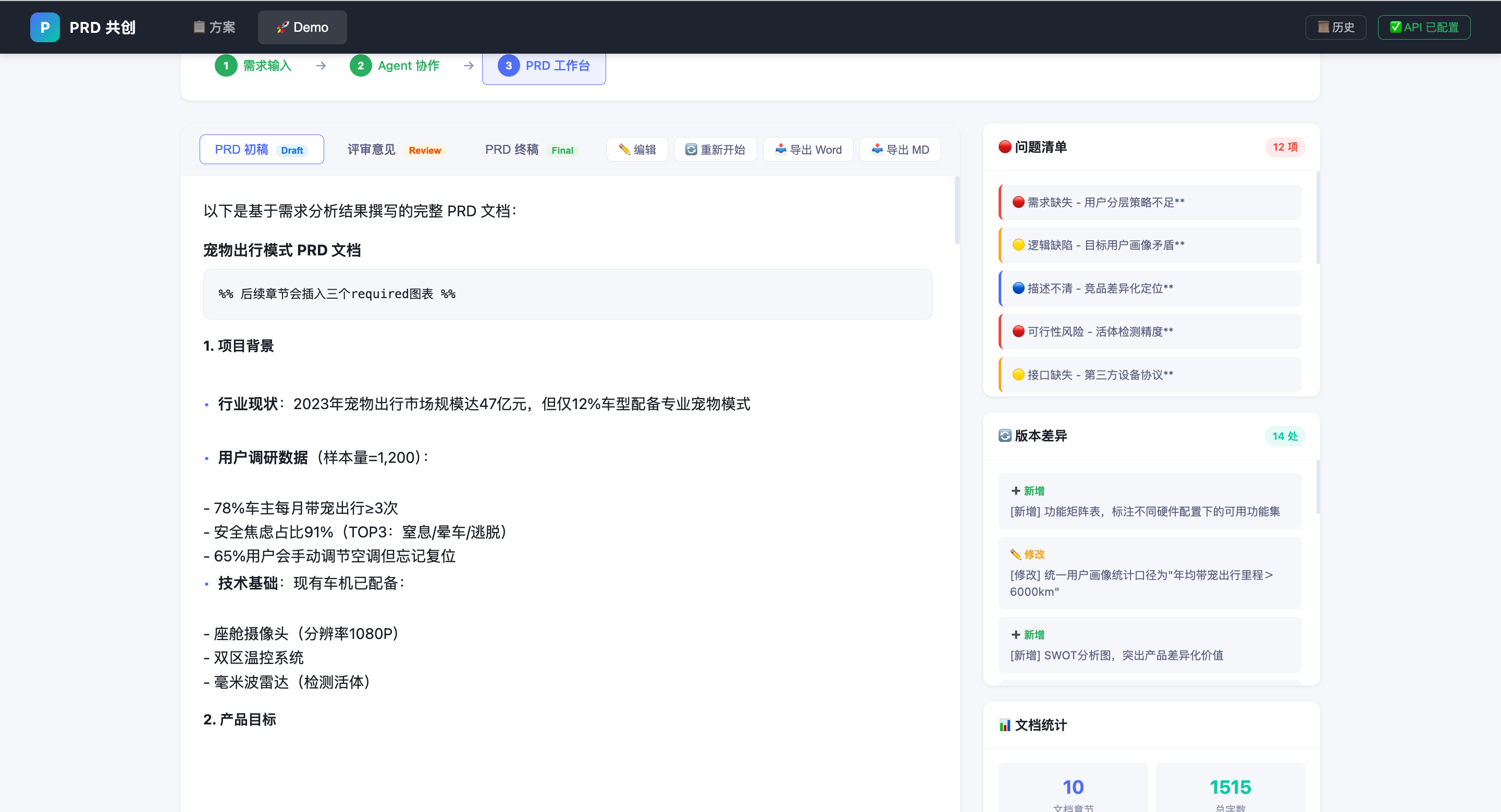This screenshot has height=812, width=1501.
Task: Click red dot icon on 可行性风险 issue
Action: [x=1018, y=331]
